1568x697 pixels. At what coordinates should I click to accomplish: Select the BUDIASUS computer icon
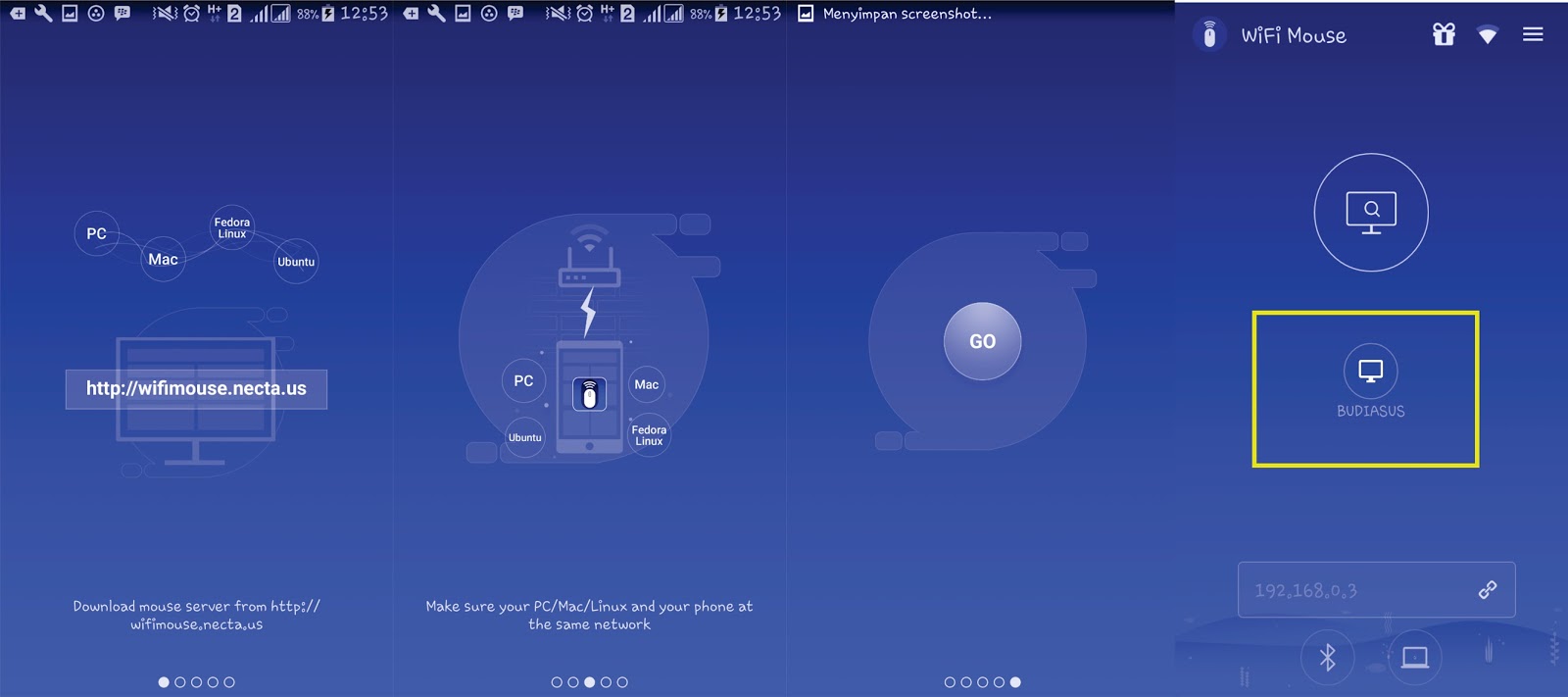[x=1370, y=372]
